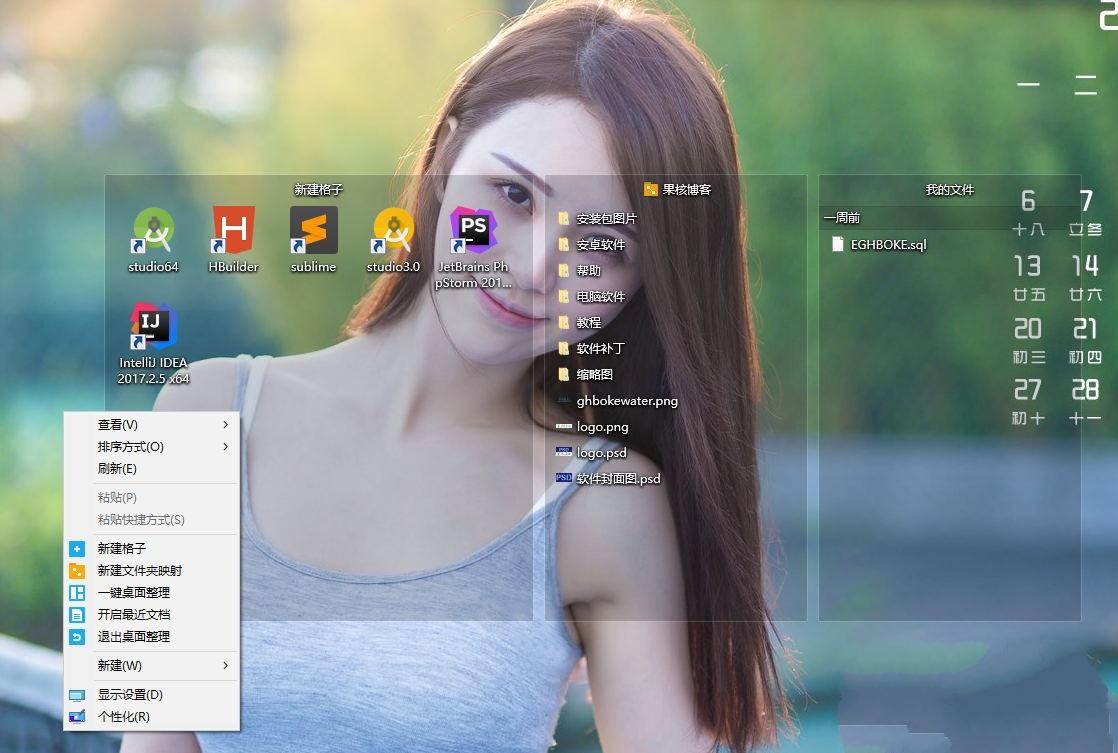The width and height of the screenshot is (1118, 753).
Task: Choose 新建格子 from the context menu
Action: (x=121, y=549)
